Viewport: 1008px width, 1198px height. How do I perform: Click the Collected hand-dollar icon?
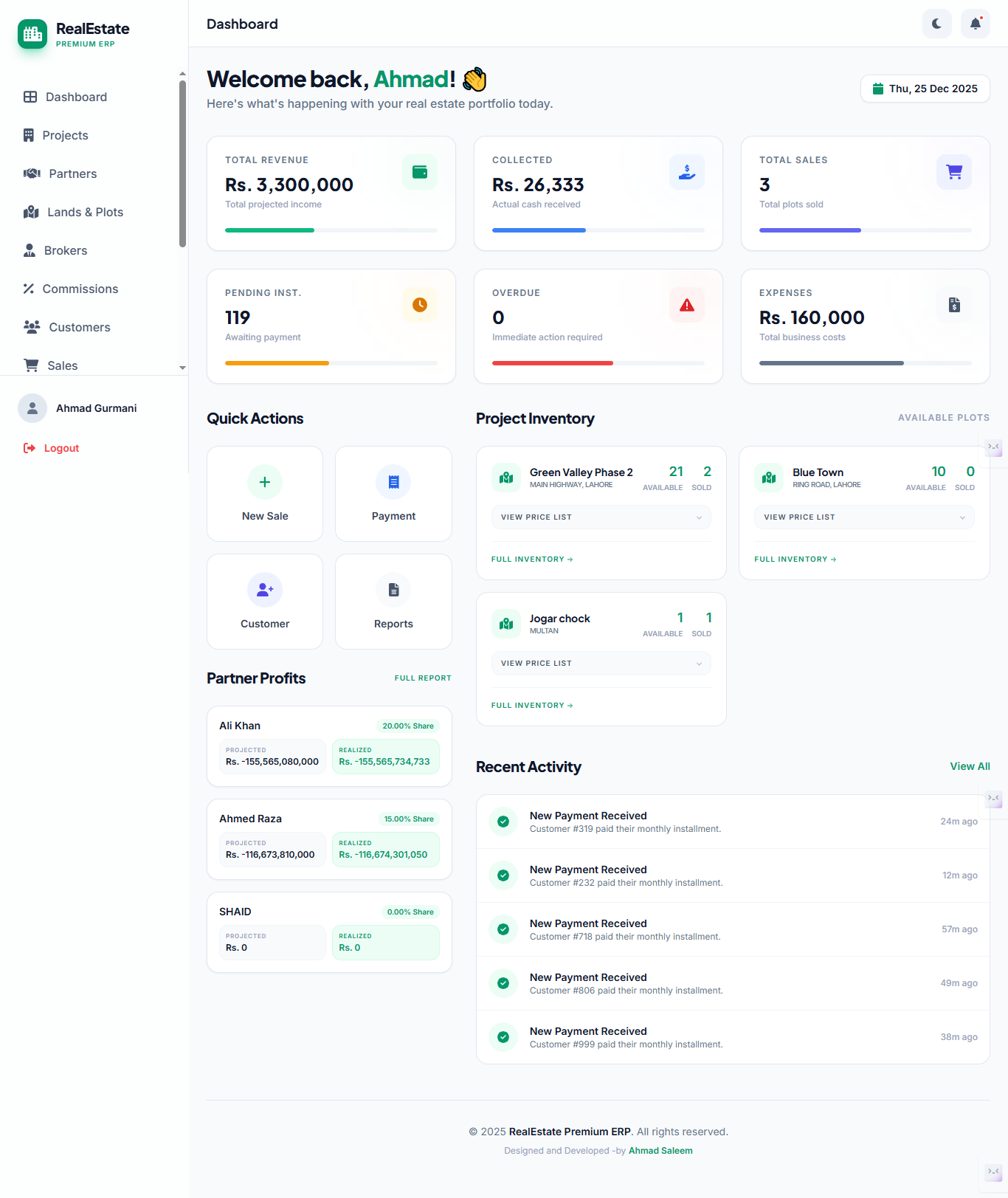coord(687,172)
